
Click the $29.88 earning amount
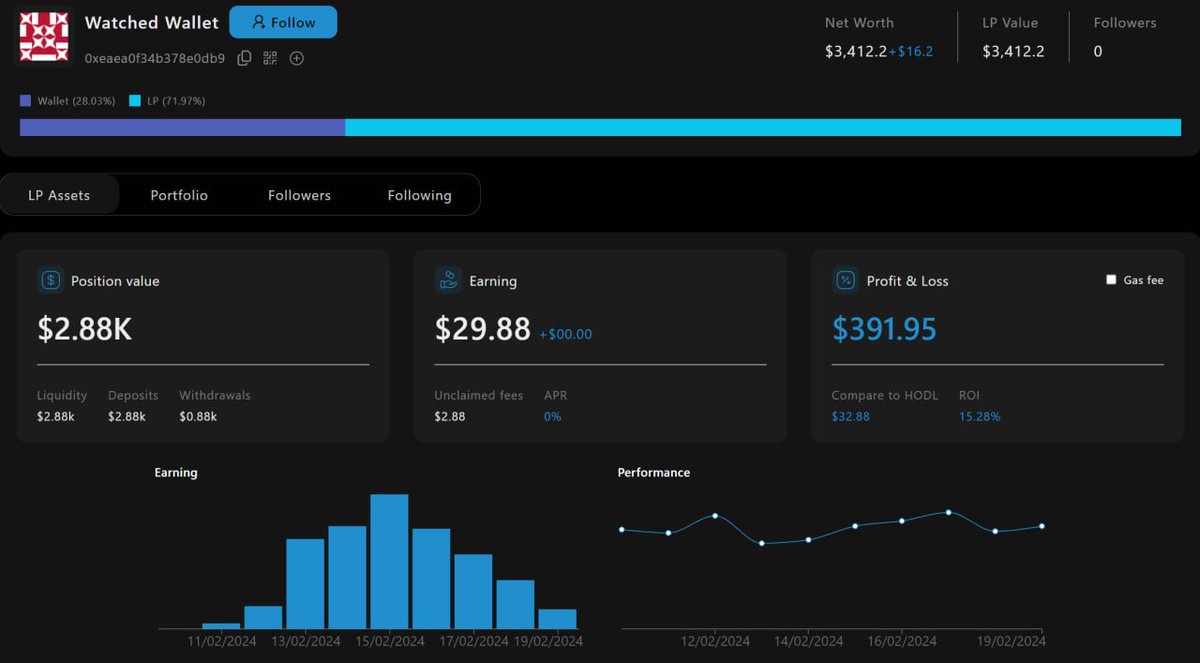[x=483, y=329]
